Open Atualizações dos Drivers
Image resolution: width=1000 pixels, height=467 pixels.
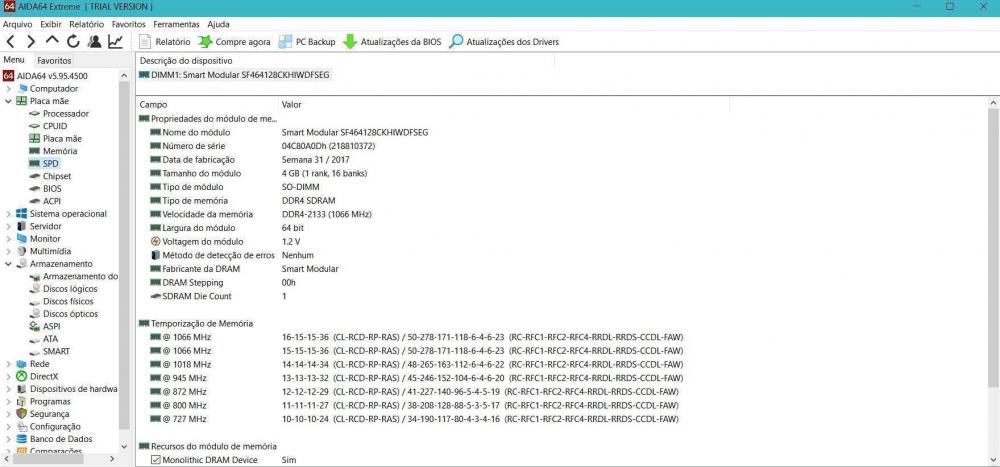(x=504, y=41)
